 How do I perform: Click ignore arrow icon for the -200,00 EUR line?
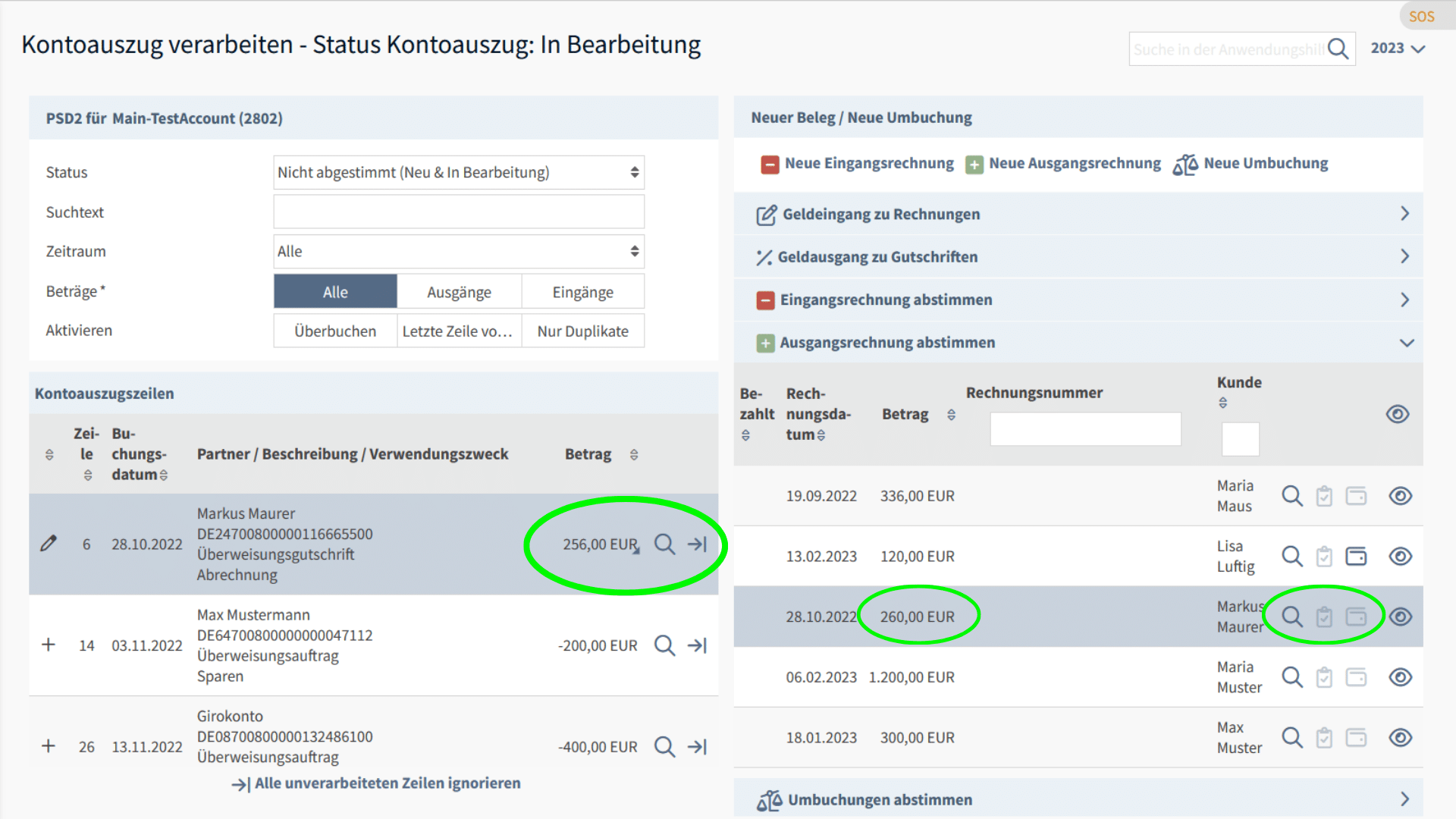pos(697,645)
